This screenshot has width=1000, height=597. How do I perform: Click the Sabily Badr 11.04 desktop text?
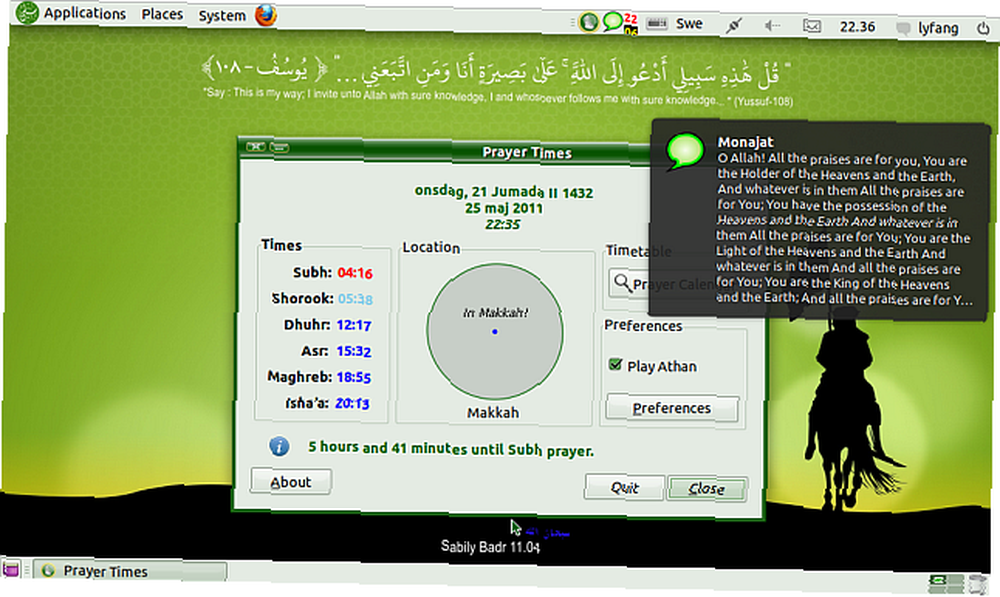[x=490, y=547]
